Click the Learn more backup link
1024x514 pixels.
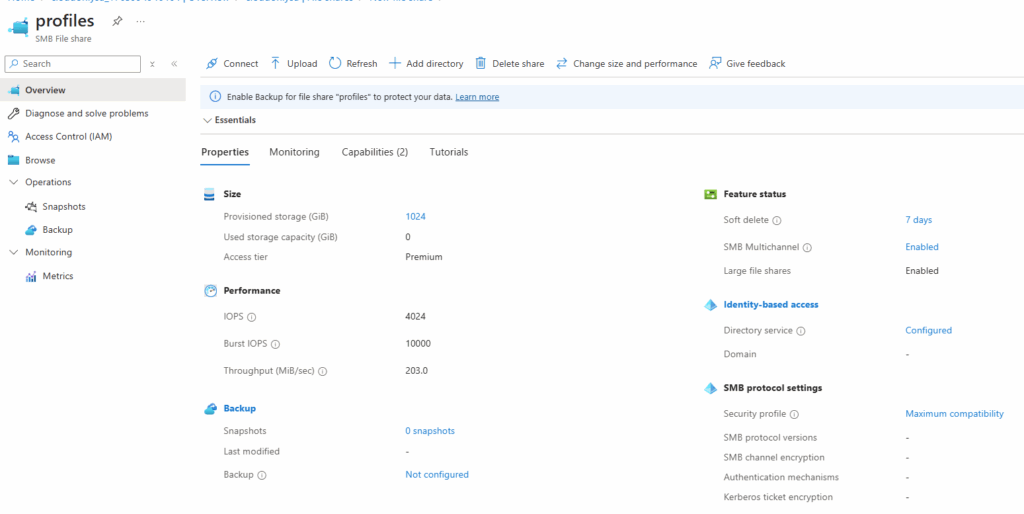tap(477, 97)
